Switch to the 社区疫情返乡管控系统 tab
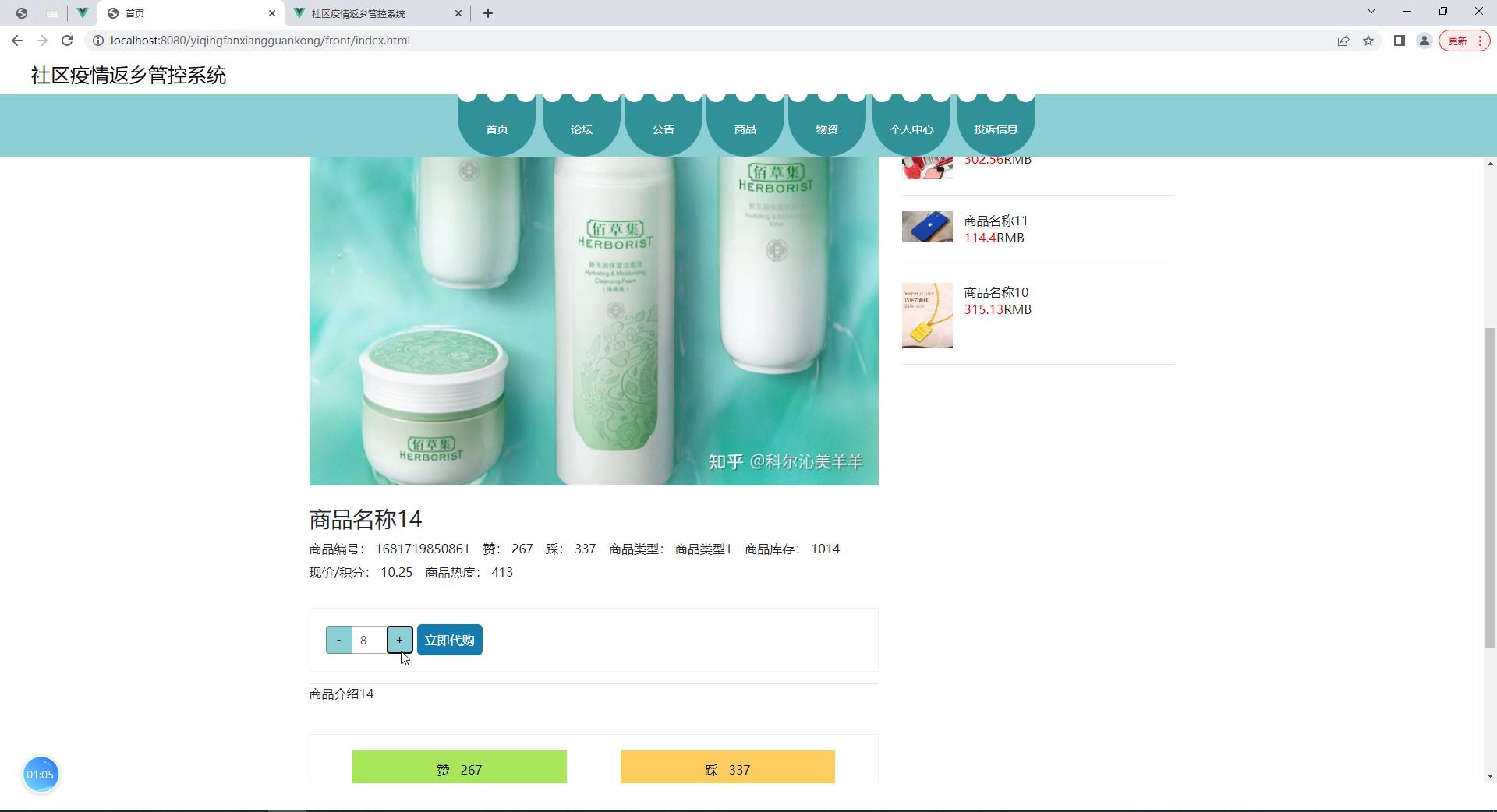Viewport: 1497px width, 812px height. pos(378,13)
